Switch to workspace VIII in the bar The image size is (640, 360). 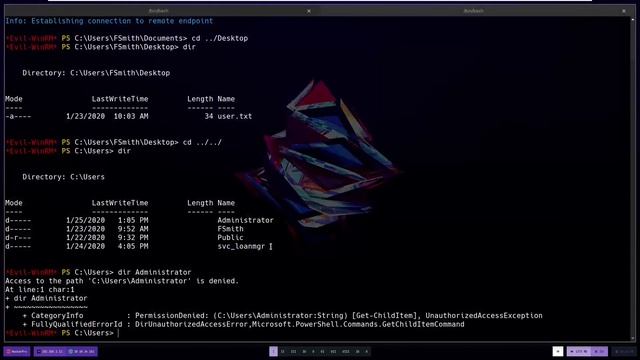click(346, 351)
